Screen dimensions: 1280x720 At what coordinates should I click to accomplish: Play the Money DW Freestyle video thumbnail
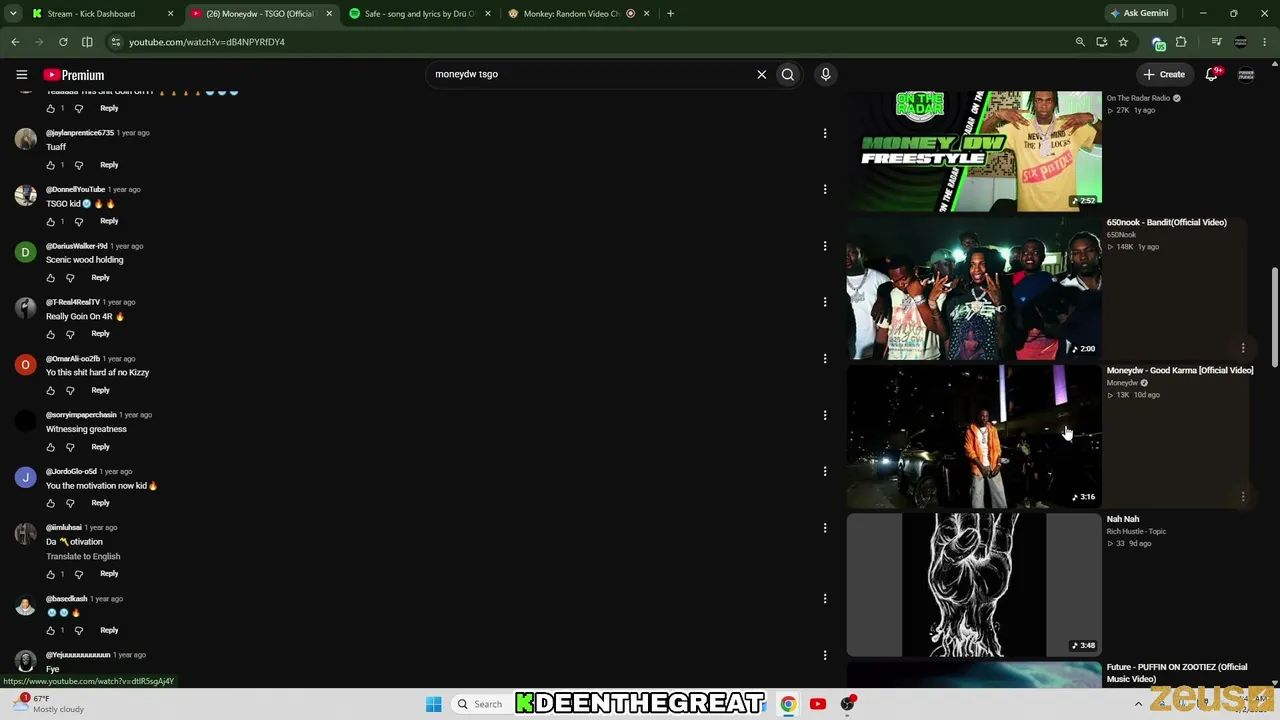974,150
